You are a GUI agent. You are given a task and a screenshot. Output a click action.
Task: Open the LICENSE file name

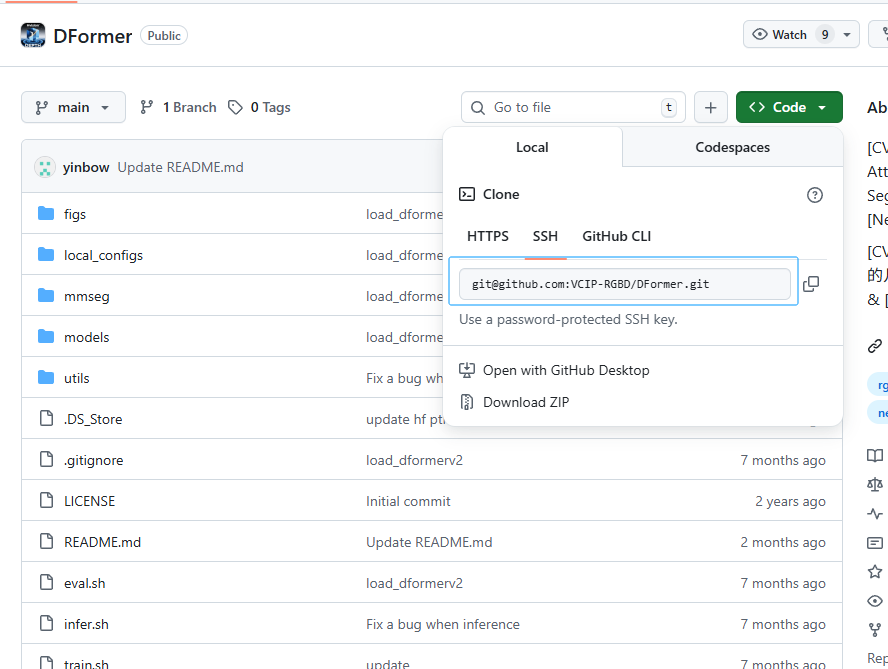coord(89,501)
